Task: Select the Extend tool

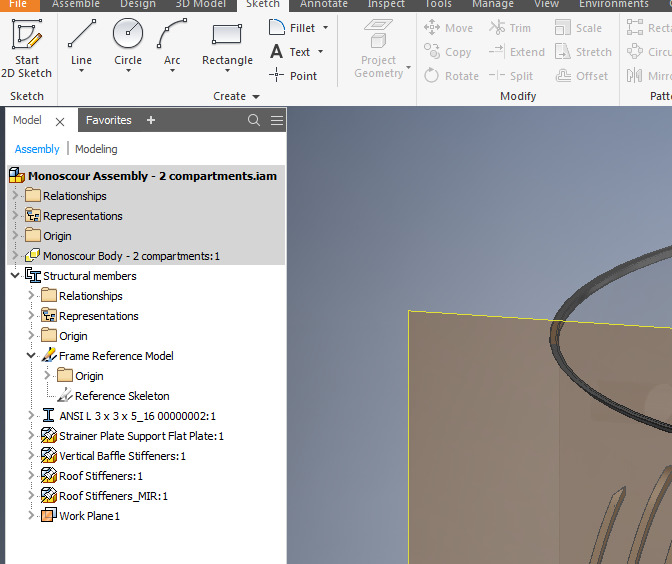Action: tap(517, 52)
